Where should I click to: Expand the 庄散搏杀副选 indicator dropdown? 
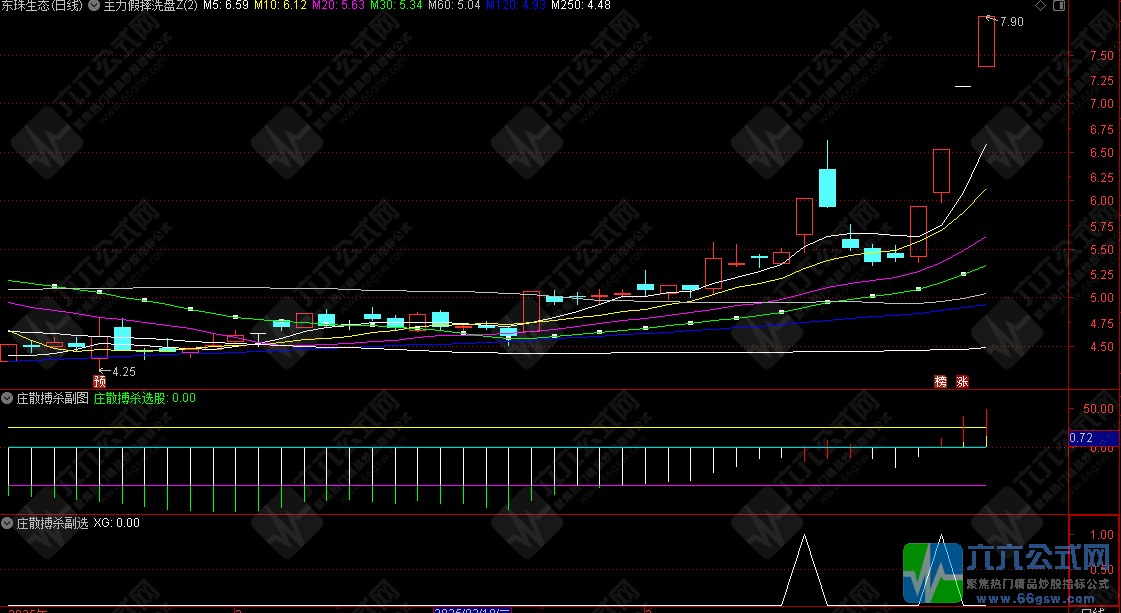pos(7,522)
